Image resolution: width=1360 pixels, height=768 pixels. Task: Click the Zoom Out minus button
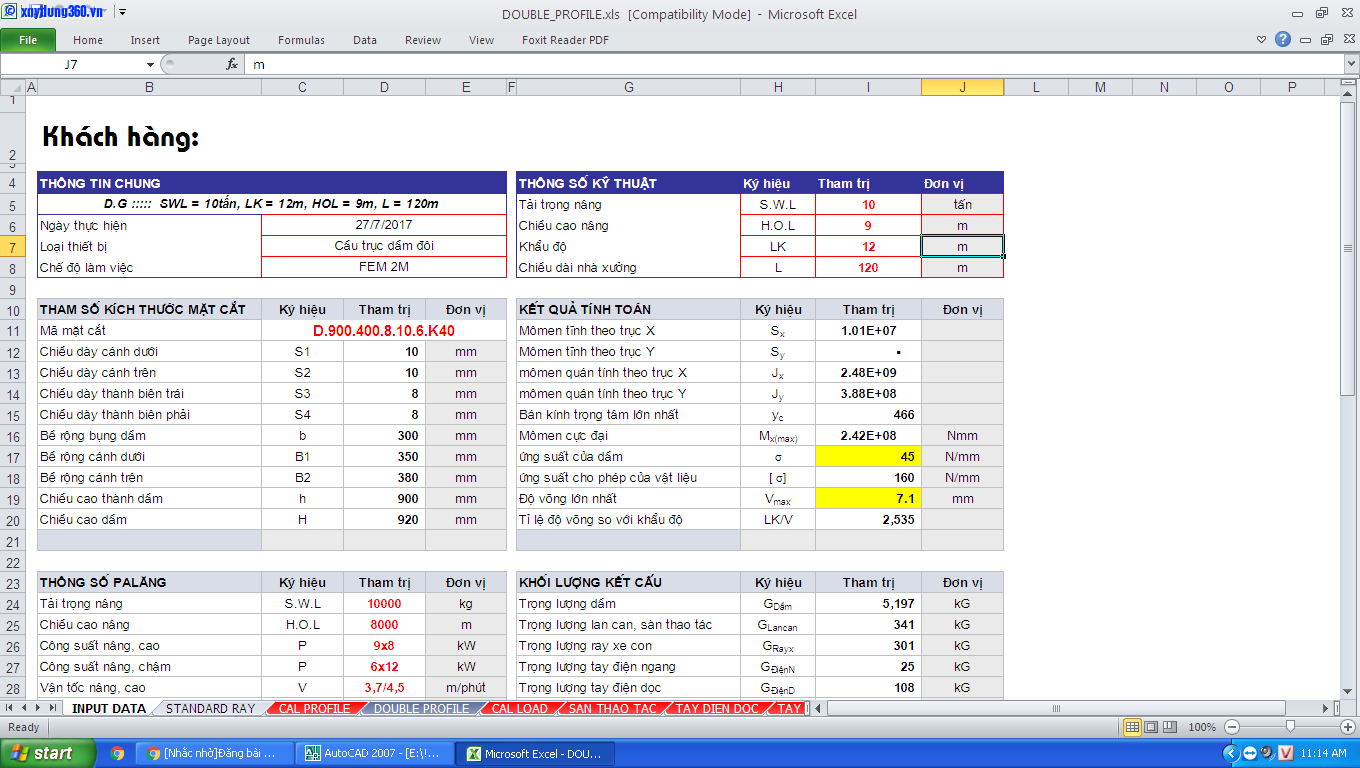point(1232,727)
